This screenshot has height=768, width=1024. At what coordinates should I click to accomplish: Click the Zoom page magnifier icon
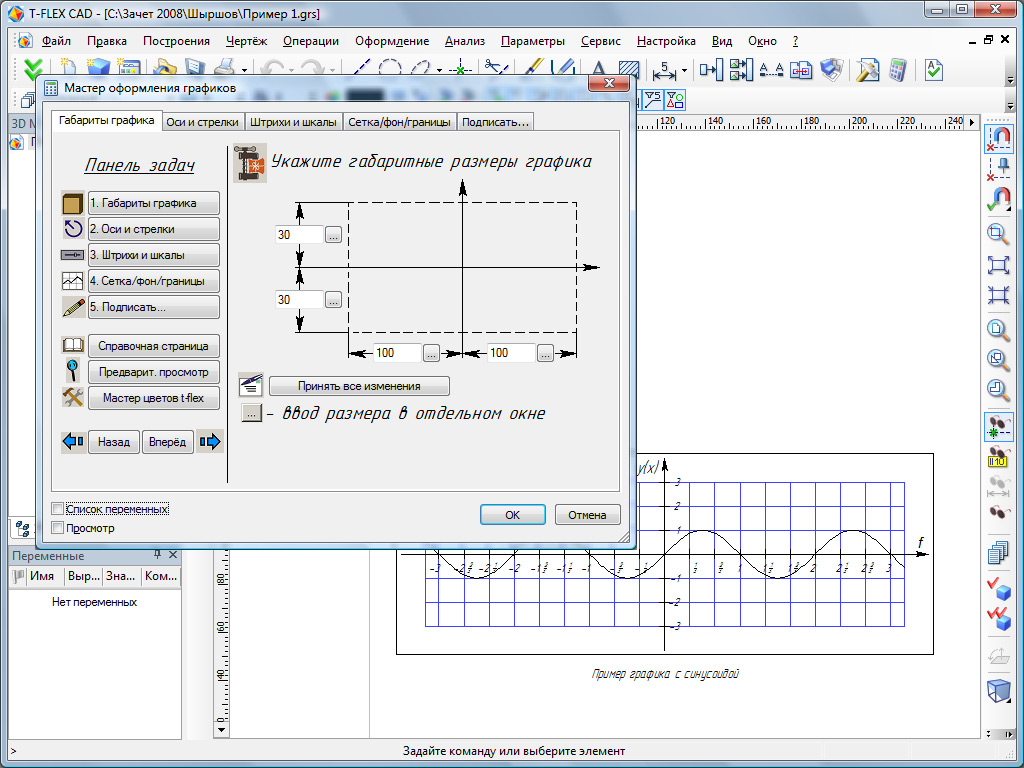[999, 328]
